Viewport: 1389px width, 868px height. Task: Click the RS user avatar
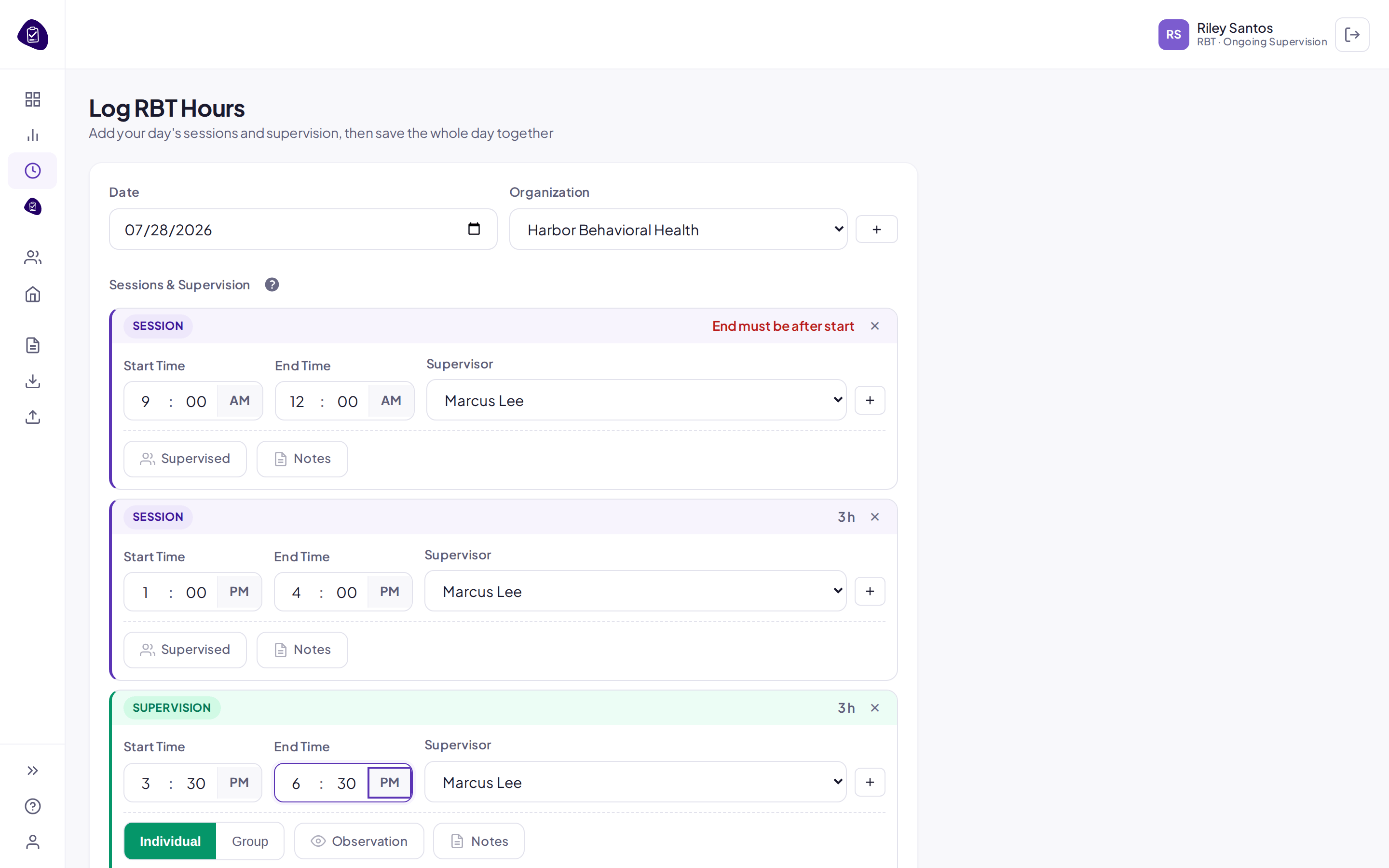(x=1173, y=34)
